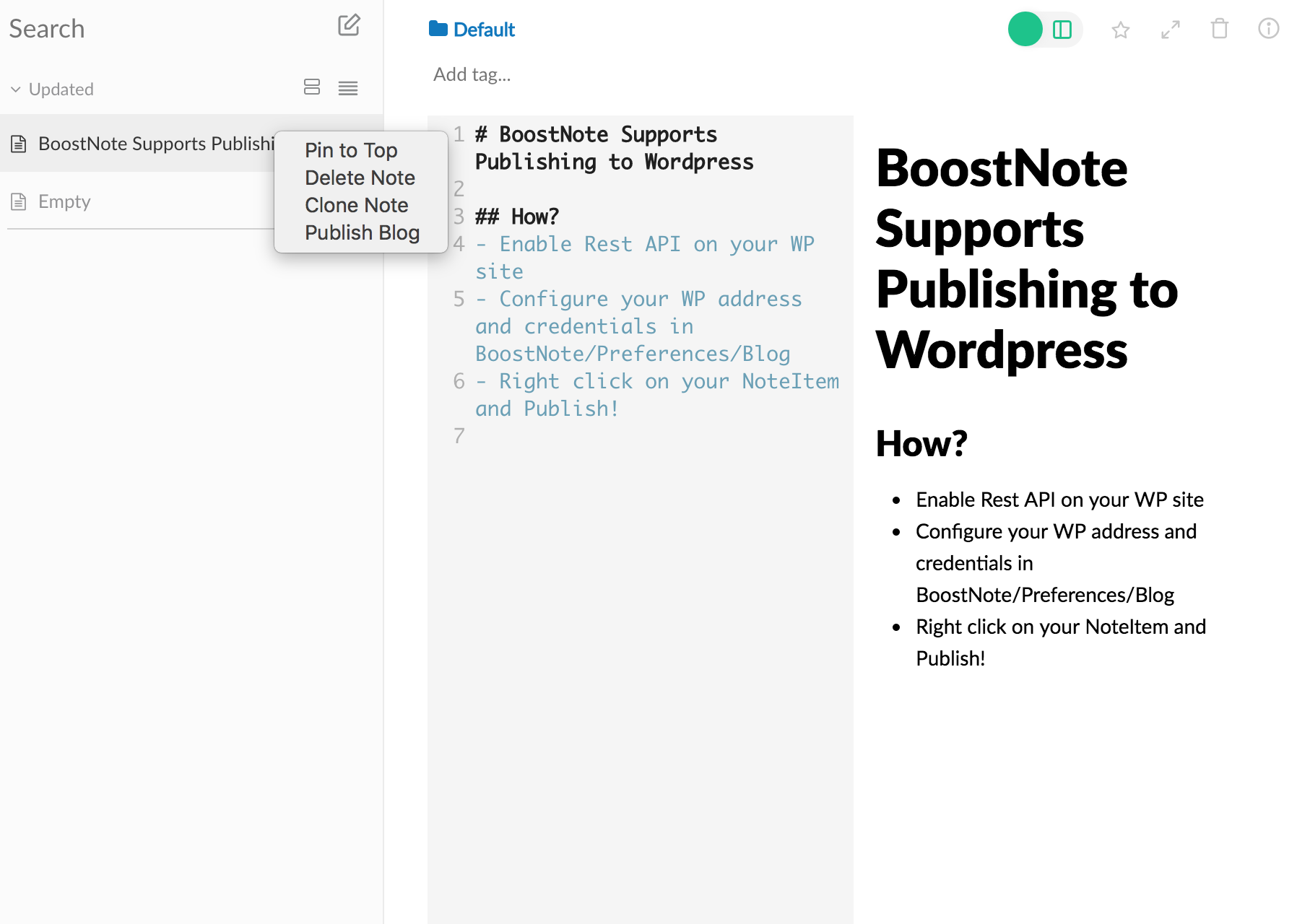1310x924 pixels.
Task: Click preview bullet 'Enable Rest API on your WP site'
Action: pos(1059,500)
